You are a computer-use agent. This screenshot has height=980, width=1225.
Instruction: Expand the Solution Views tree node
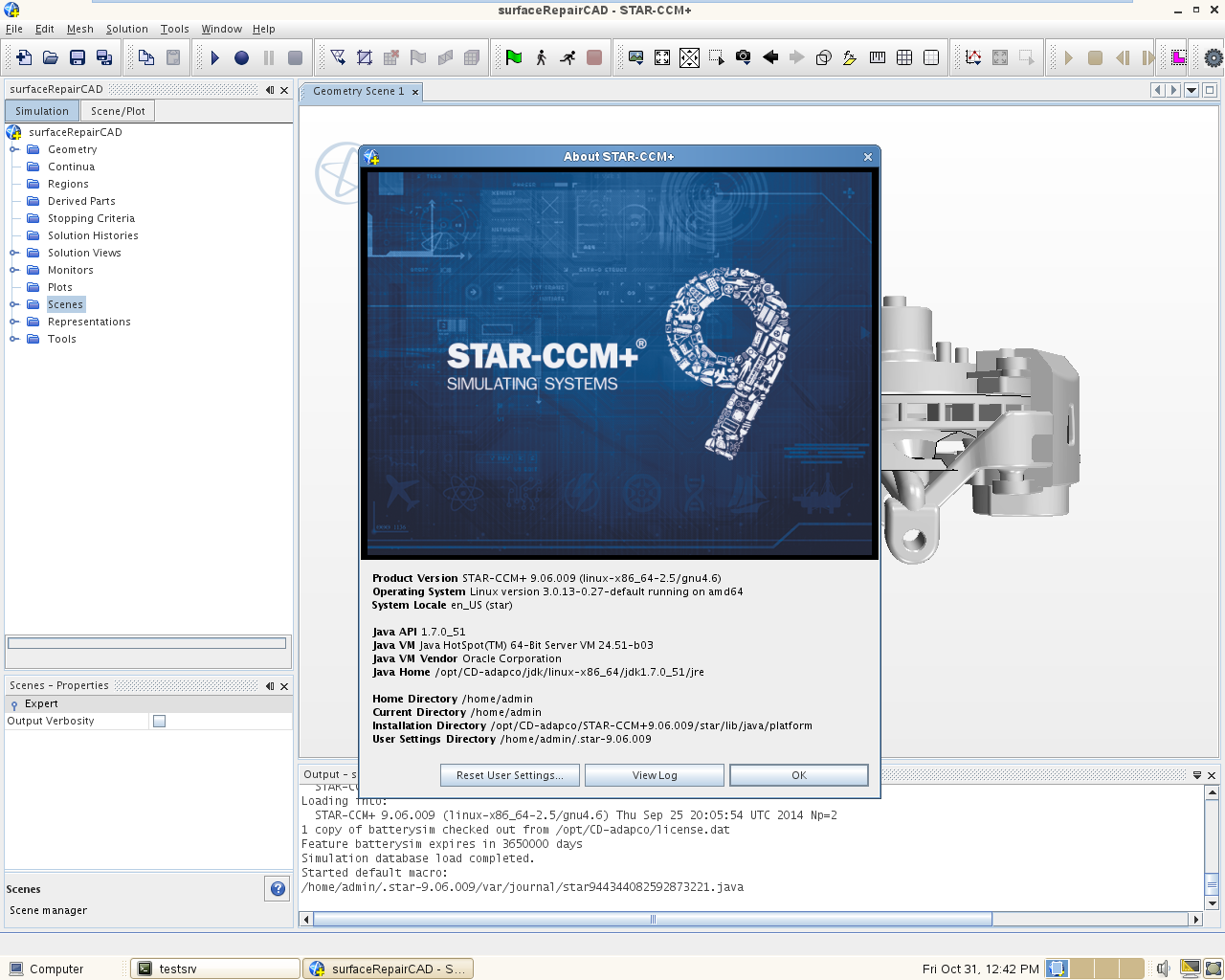(x=14, y=253)
